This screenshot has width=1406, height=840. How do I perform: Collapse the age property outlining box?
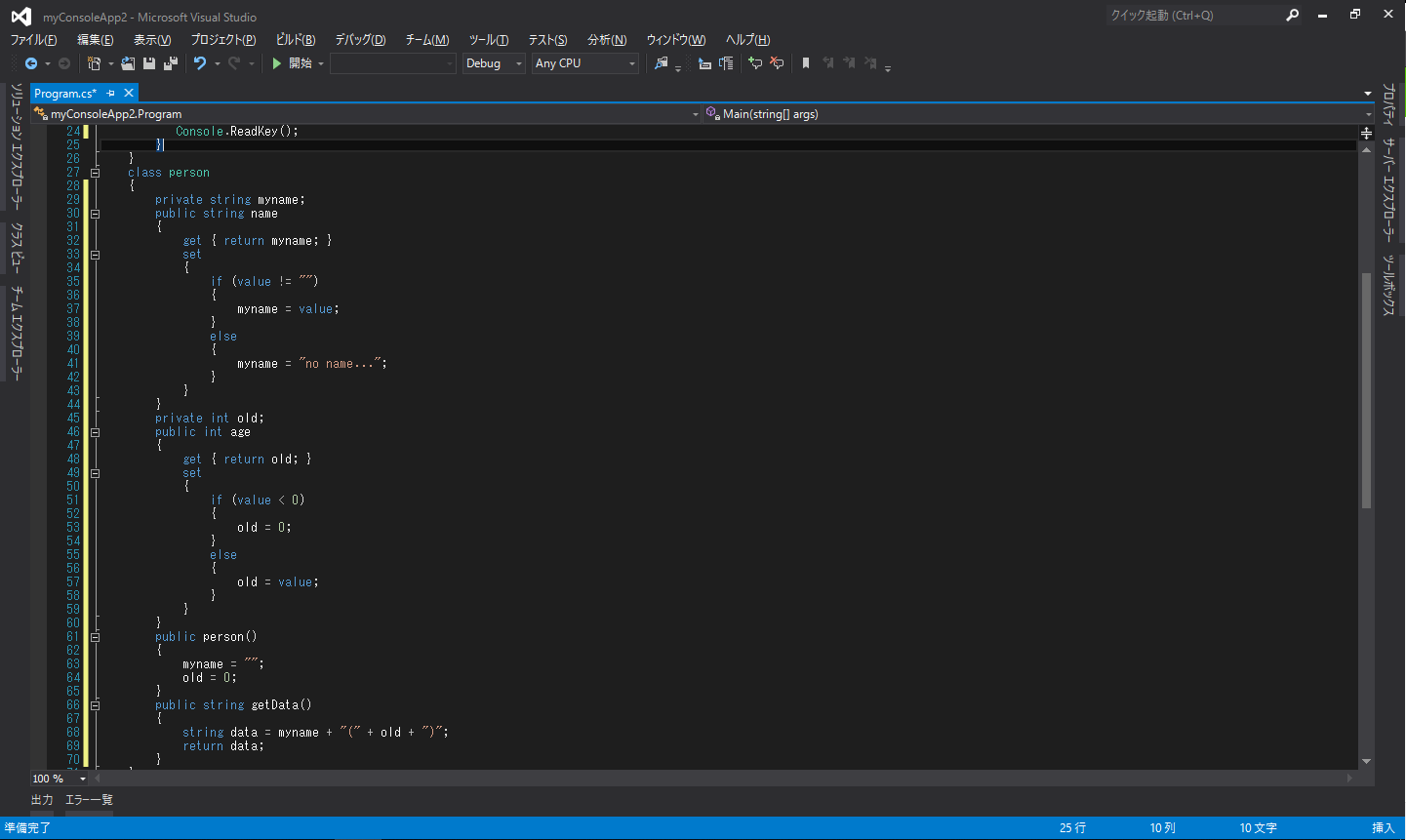(x=96, y=432)
